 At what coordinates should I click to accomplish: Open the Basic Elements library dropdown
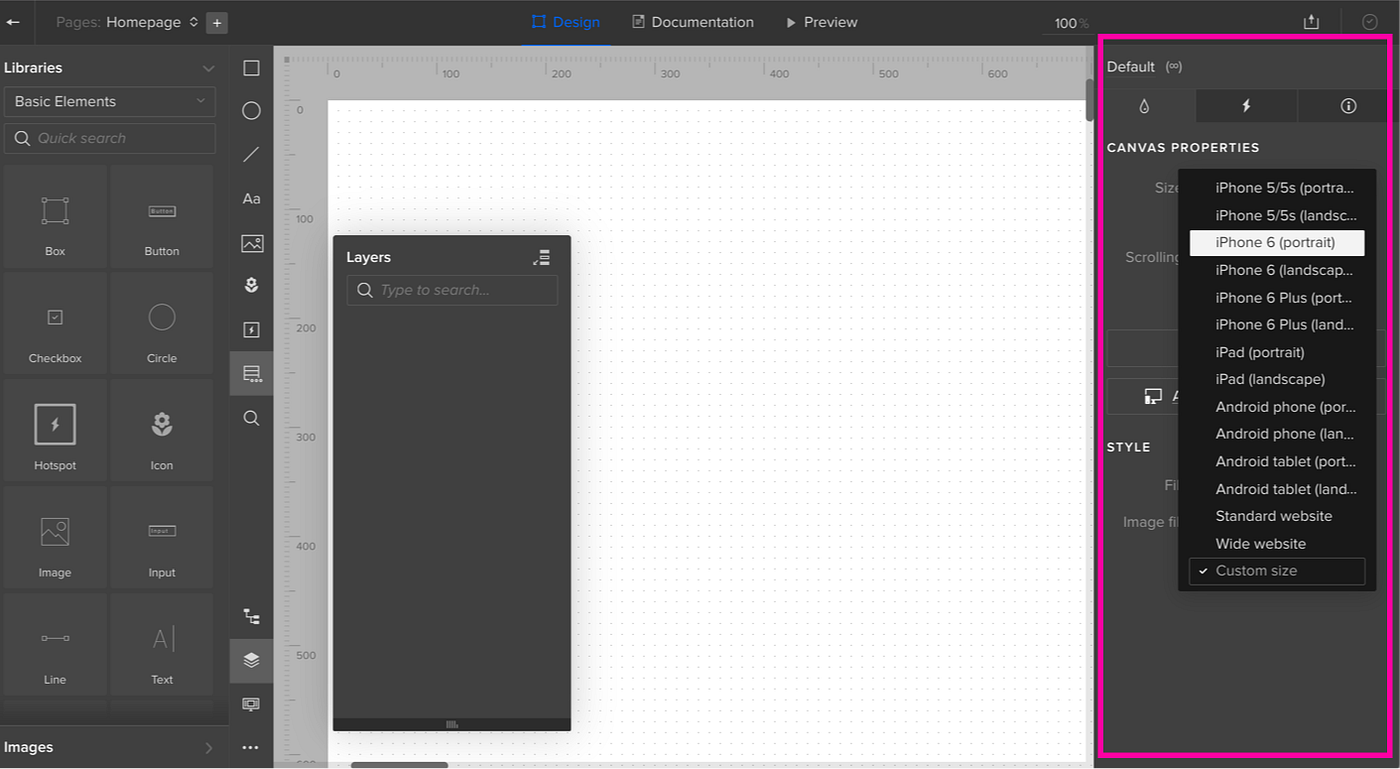point(110,101)
